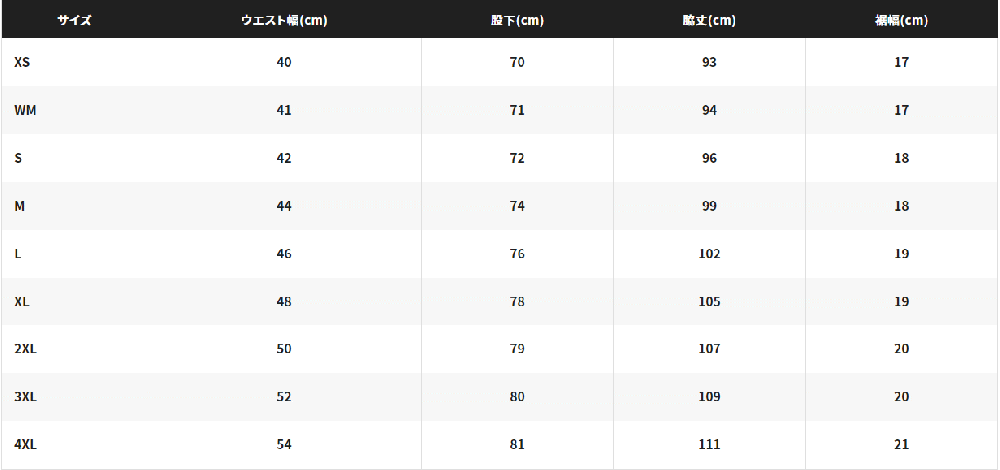Click waist value 50 in 2XL row
The image size is (1000, 470).
284,349
